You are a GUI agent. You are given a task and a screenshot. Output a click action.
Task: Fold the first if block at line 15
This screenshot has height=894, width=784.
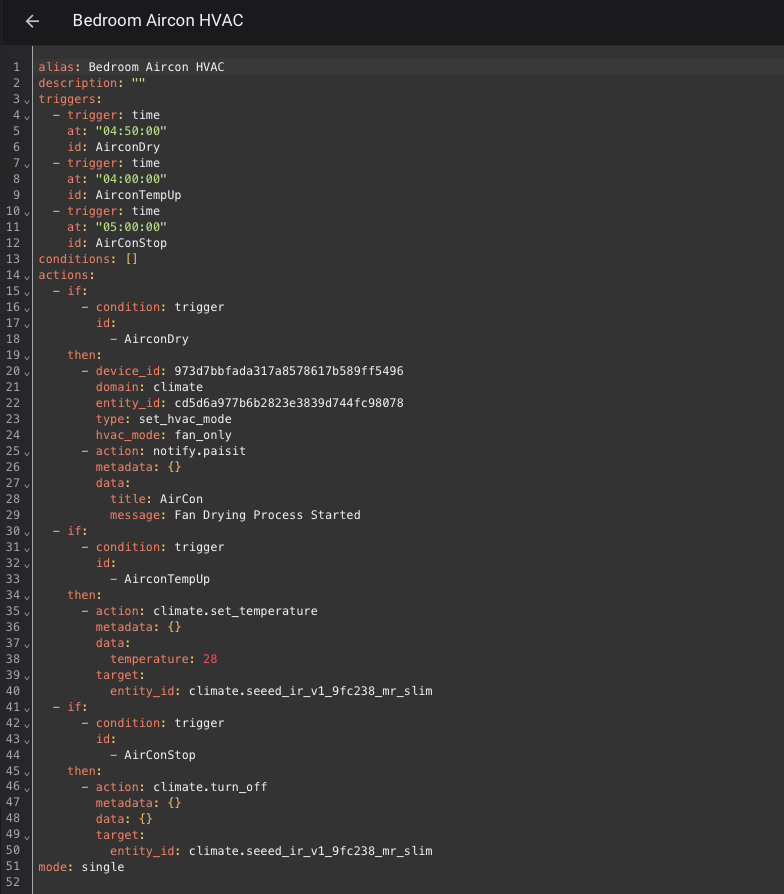[27, 293]
